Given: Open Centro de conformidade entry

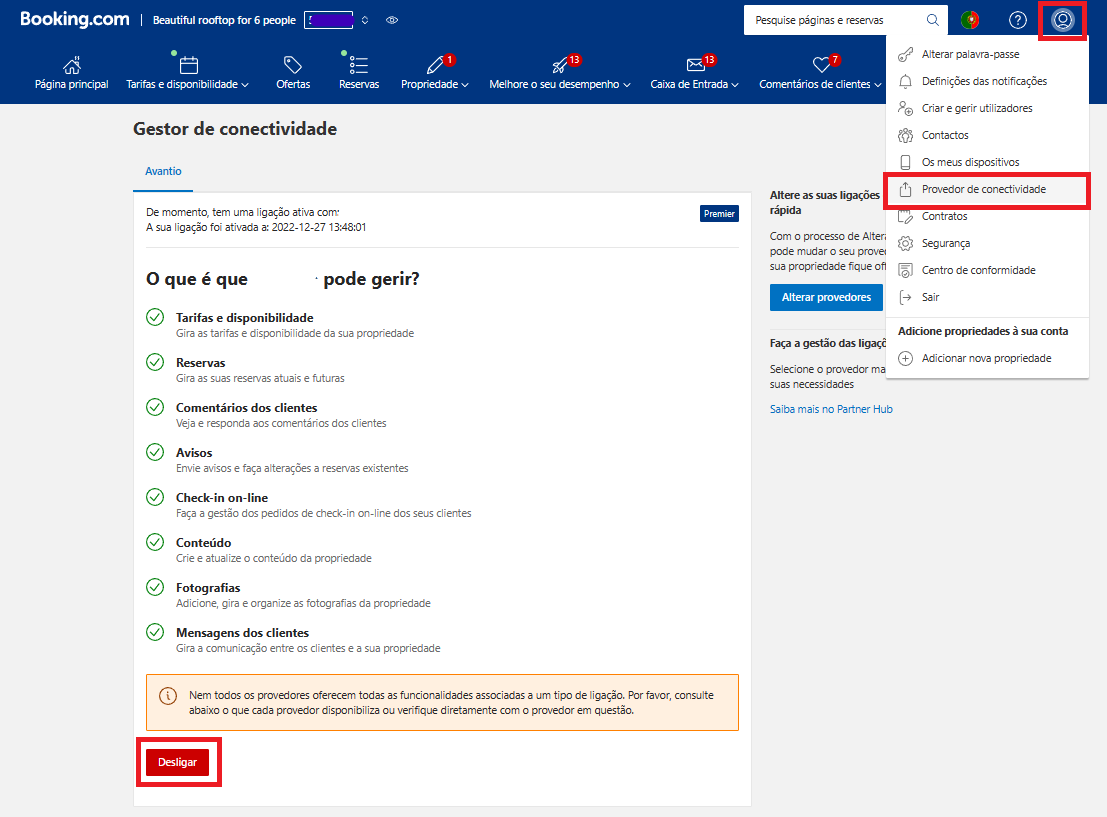Looking at the screenshot, I should [x=987, y=270].
